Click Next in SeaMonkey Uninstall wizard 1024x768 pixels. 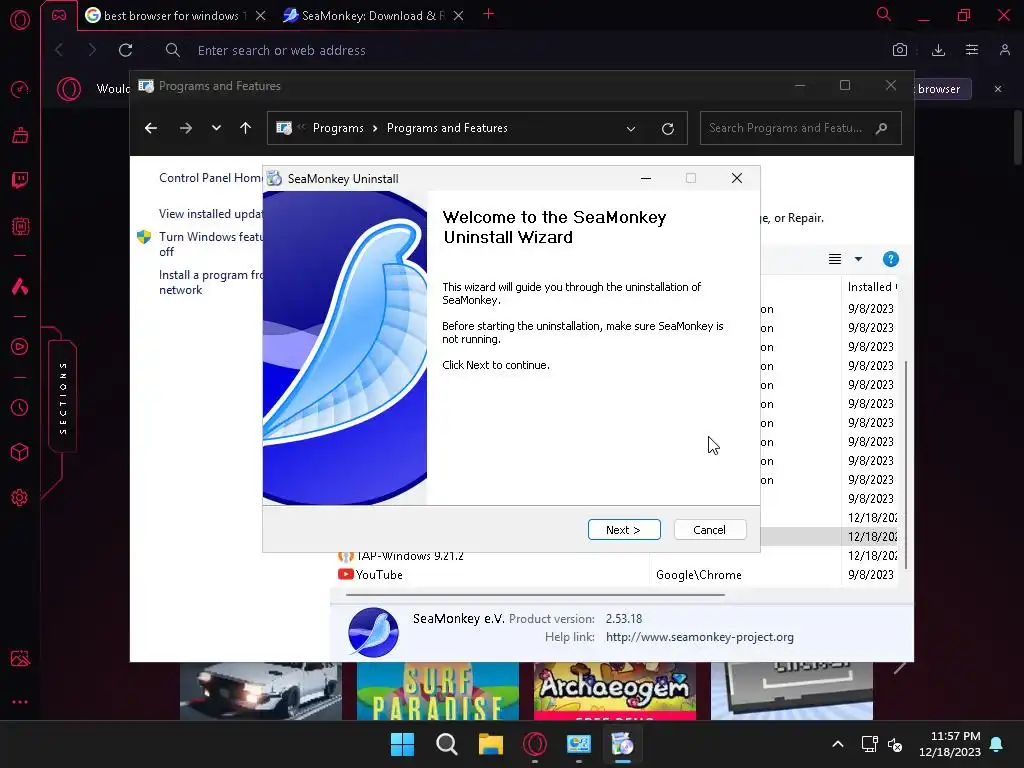pyautogui.click(x=624, y=530)
